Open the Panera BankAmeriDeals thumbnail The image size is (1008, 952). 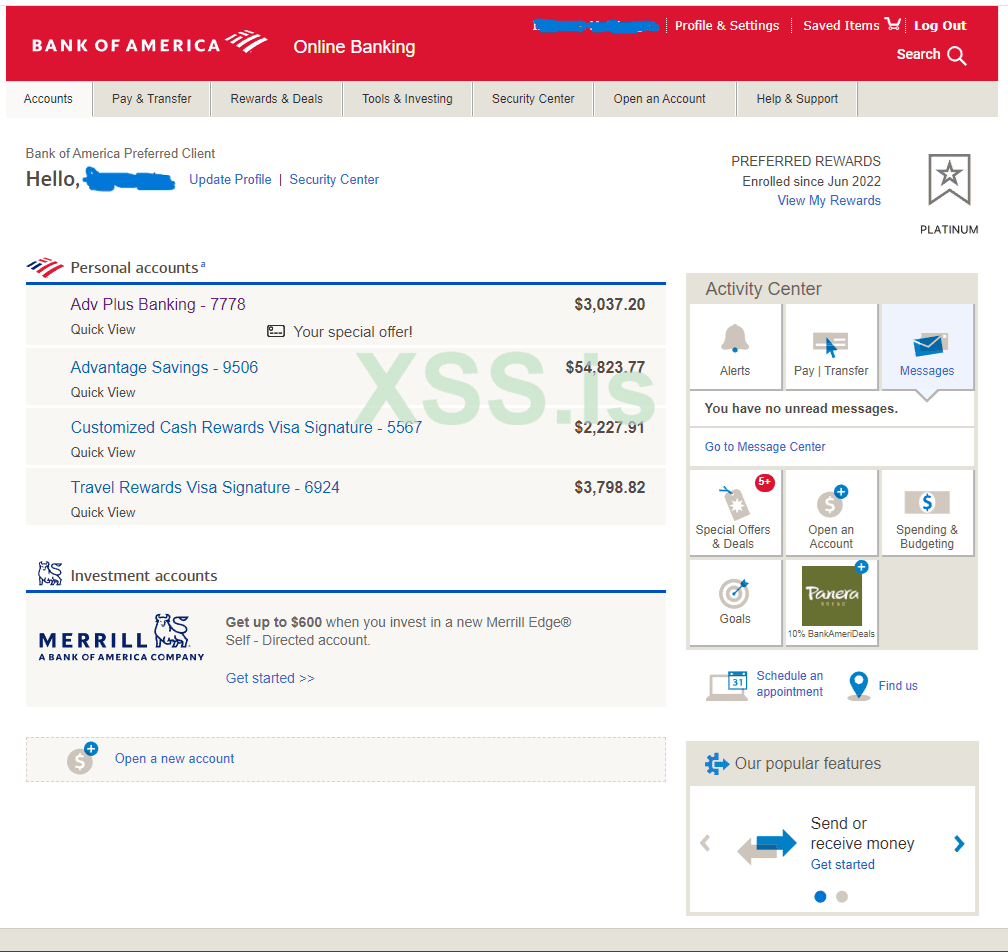831,596
